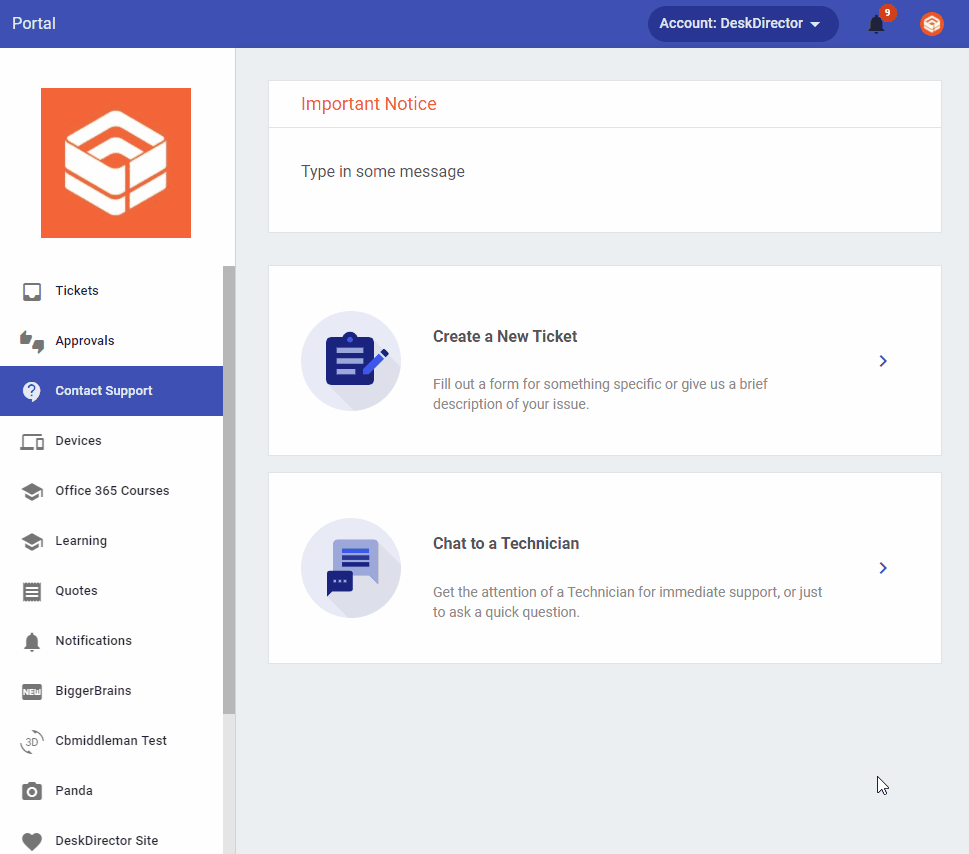Click the DeskDirector Site heart icon
This screenshot has height=854, width=969.
coord(32,842)
